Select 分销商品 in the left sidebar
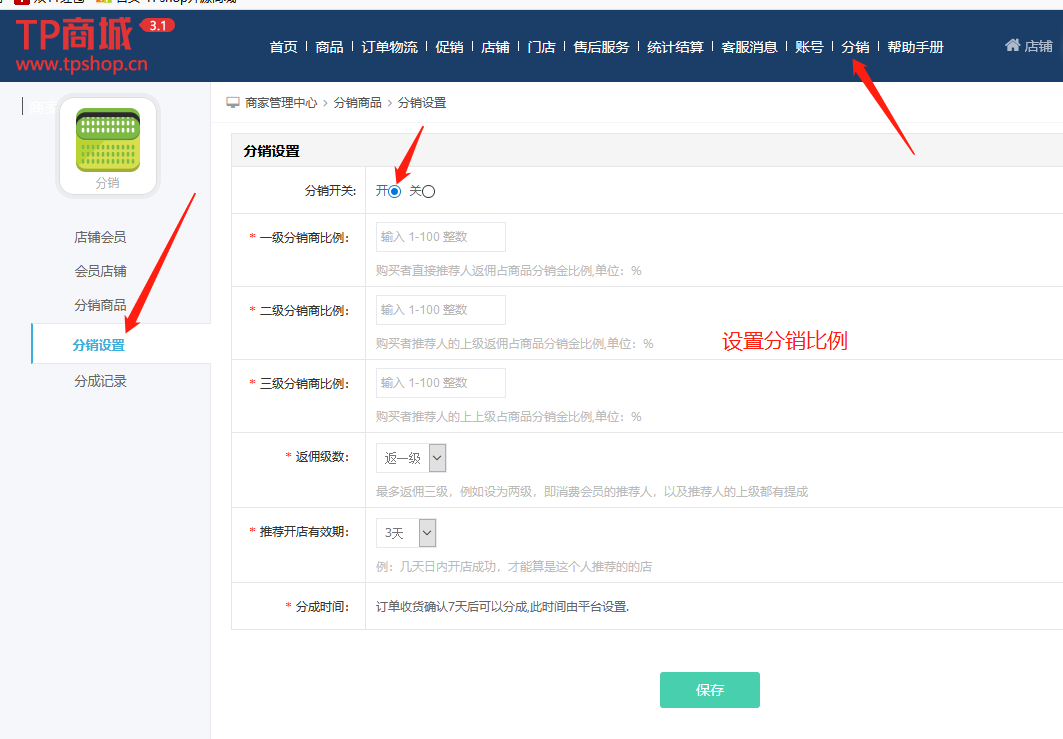 100,305
